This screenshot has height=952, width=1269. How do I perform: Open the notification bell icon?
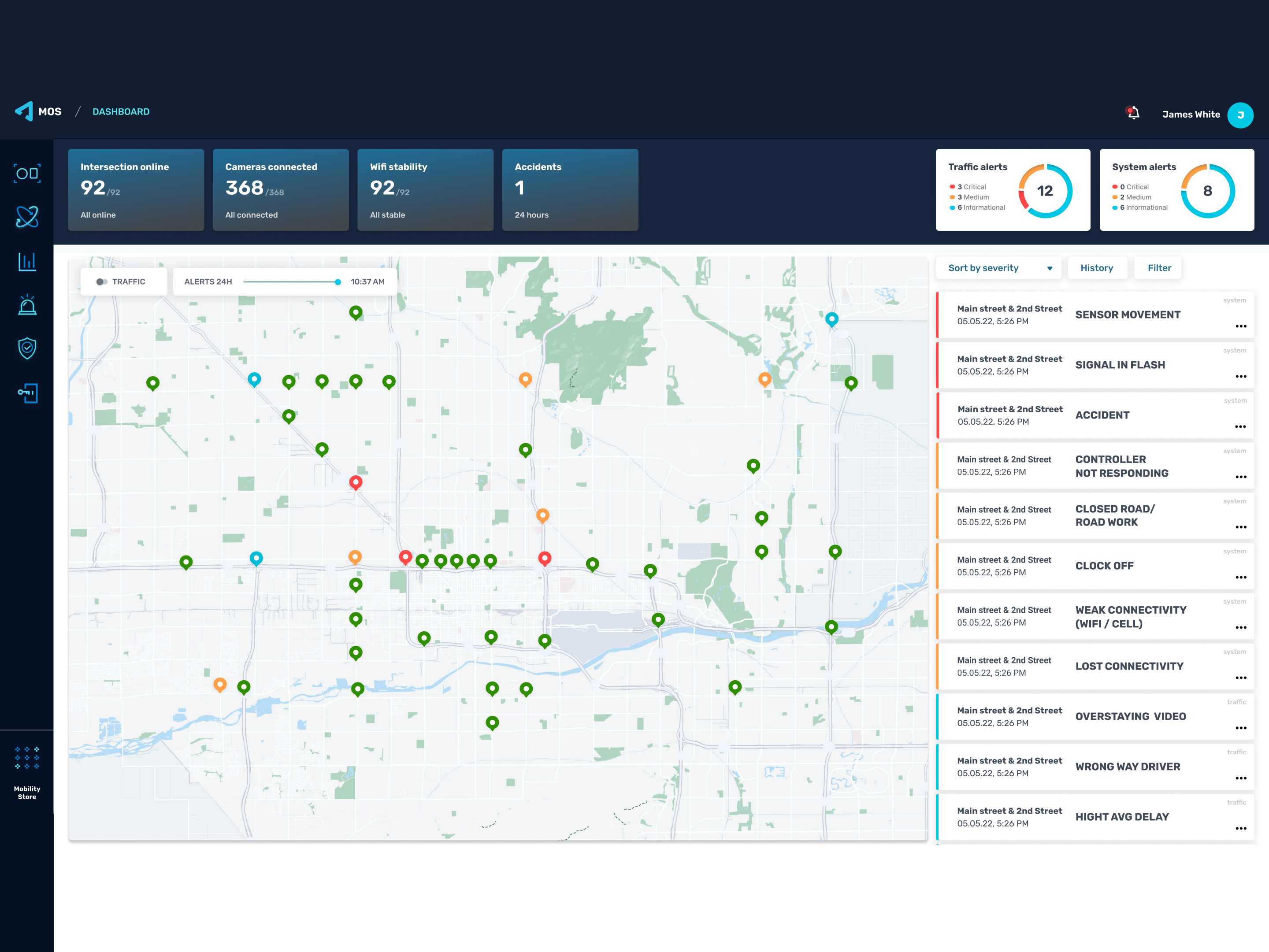click(1133, 113)
